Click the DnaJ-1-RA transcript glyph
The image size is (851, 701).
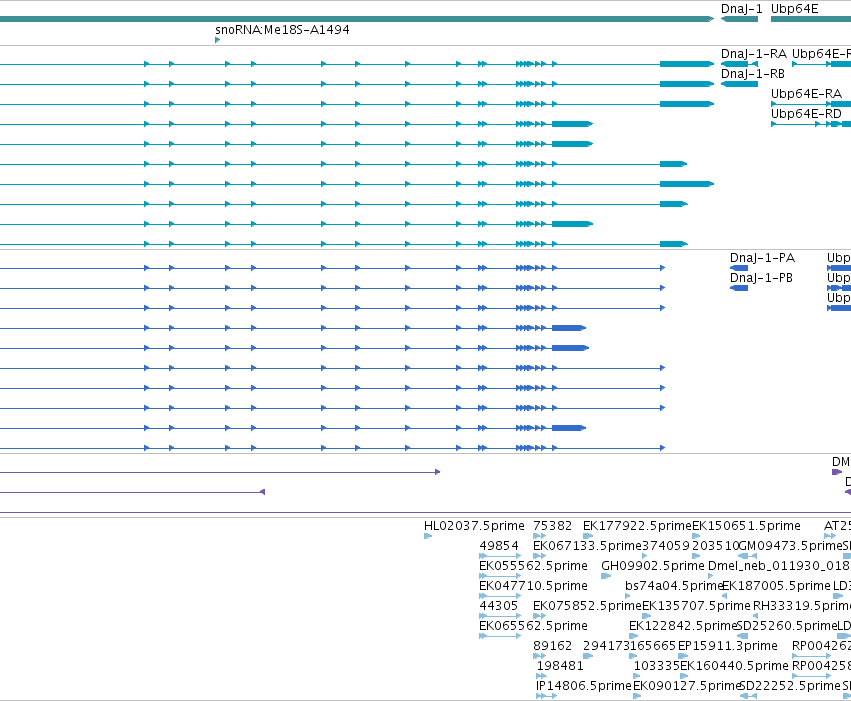pos(739,64)
